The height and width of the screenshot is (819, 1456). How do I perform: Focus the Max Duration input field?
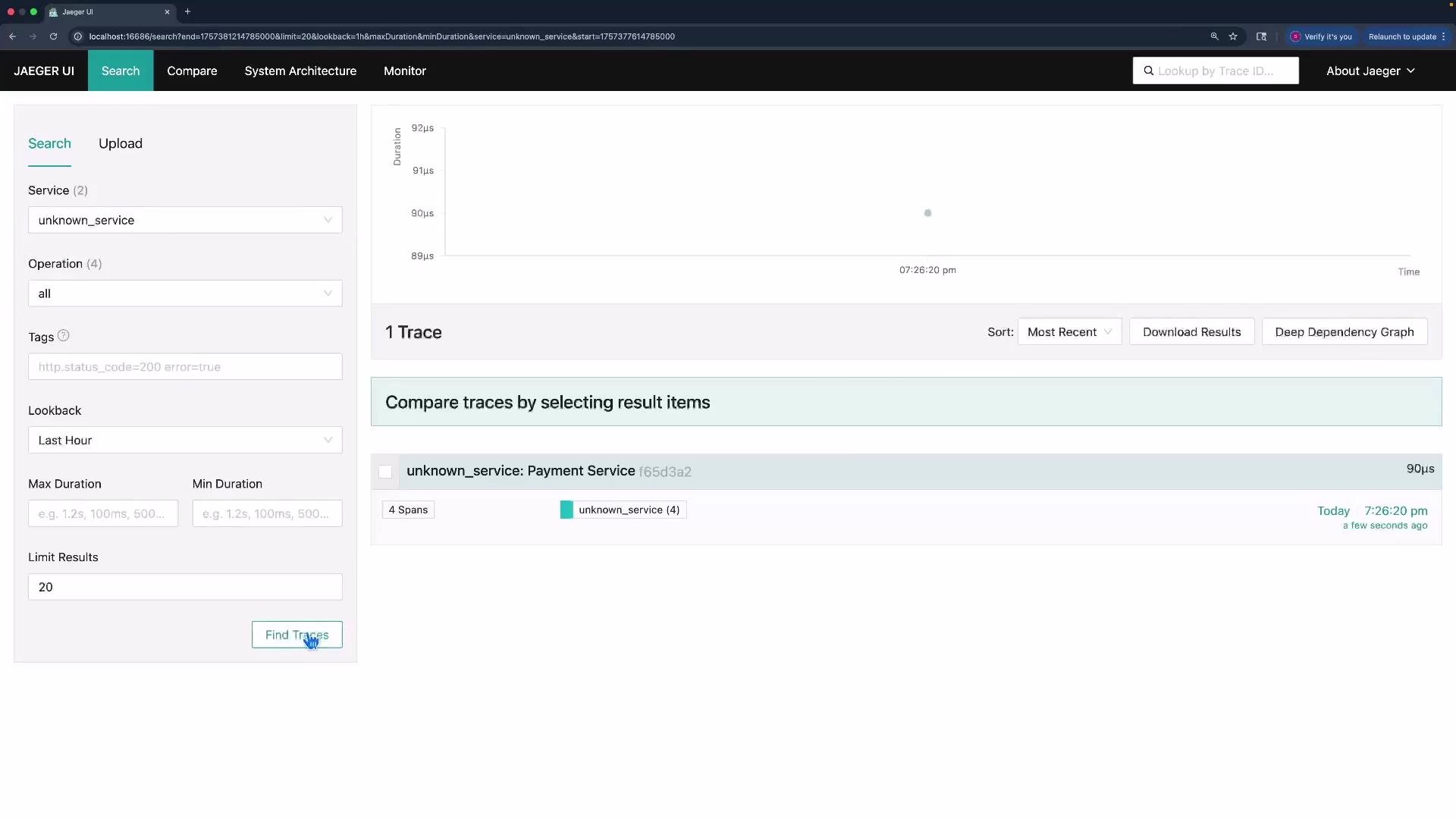coord(103,513)
